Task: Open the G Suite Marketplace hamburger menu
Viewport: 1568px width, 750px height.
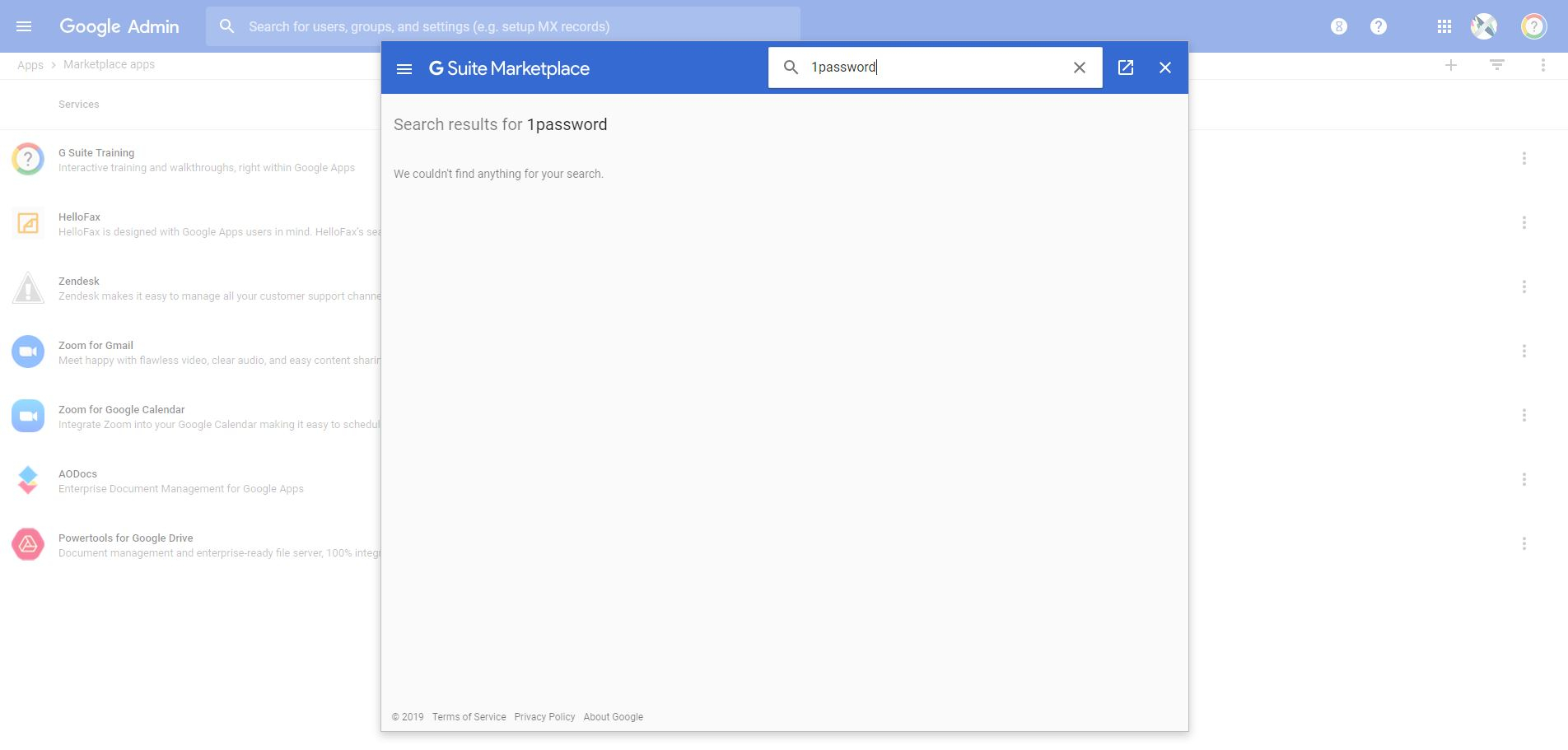Action: 404,69
